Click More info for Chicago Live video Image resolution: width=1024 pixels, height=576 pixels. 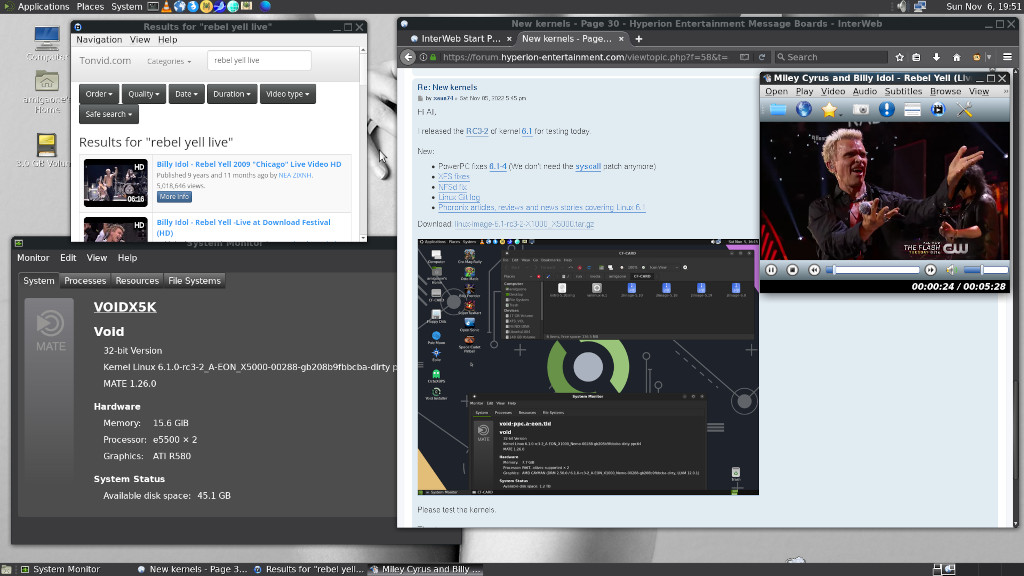pos(174,197)
